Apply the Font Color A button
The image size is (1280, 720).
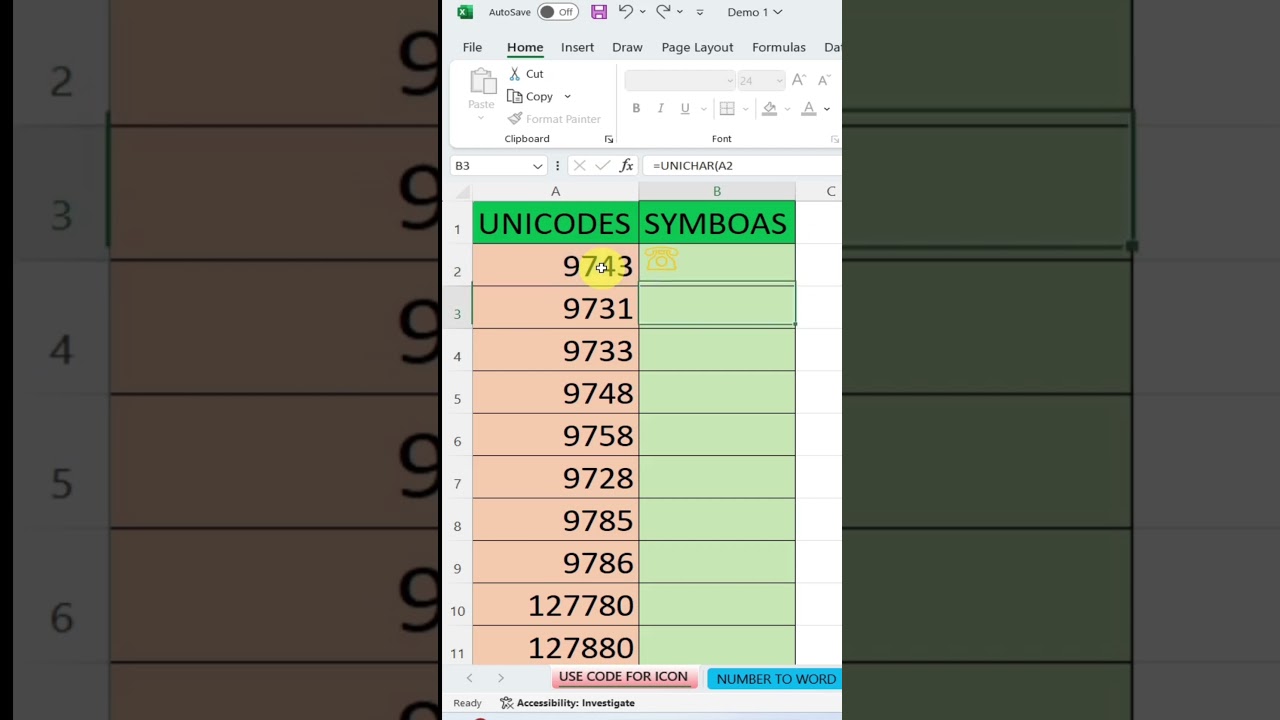pyautogui.click(x=809, y=108)
